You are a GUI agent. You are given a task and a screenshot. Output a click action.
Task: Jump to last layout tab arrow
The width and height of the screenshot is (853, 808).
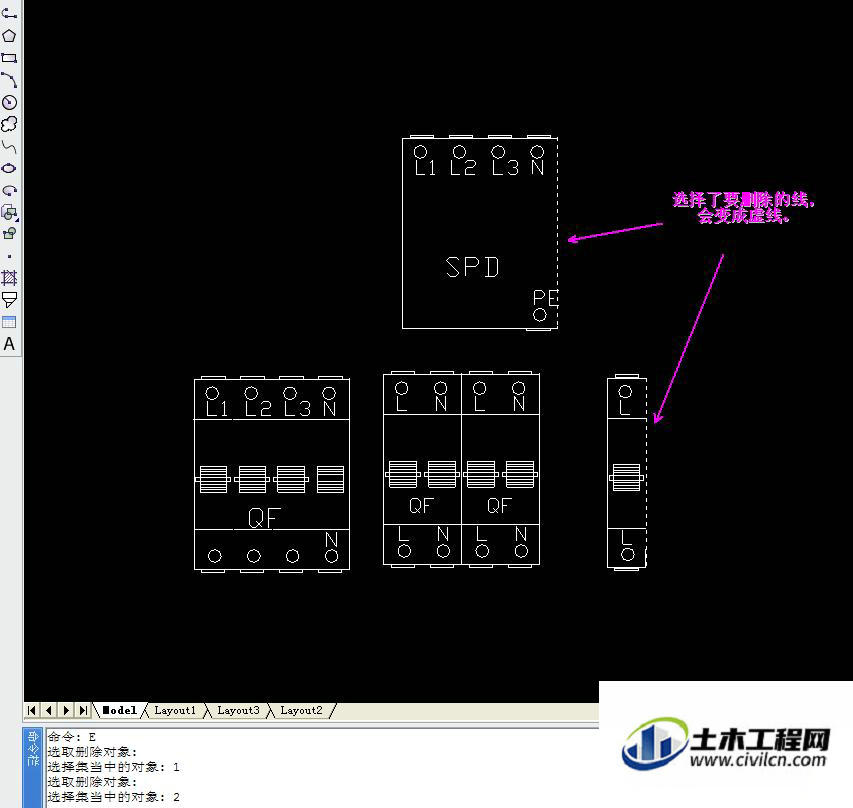click(83, 710)
